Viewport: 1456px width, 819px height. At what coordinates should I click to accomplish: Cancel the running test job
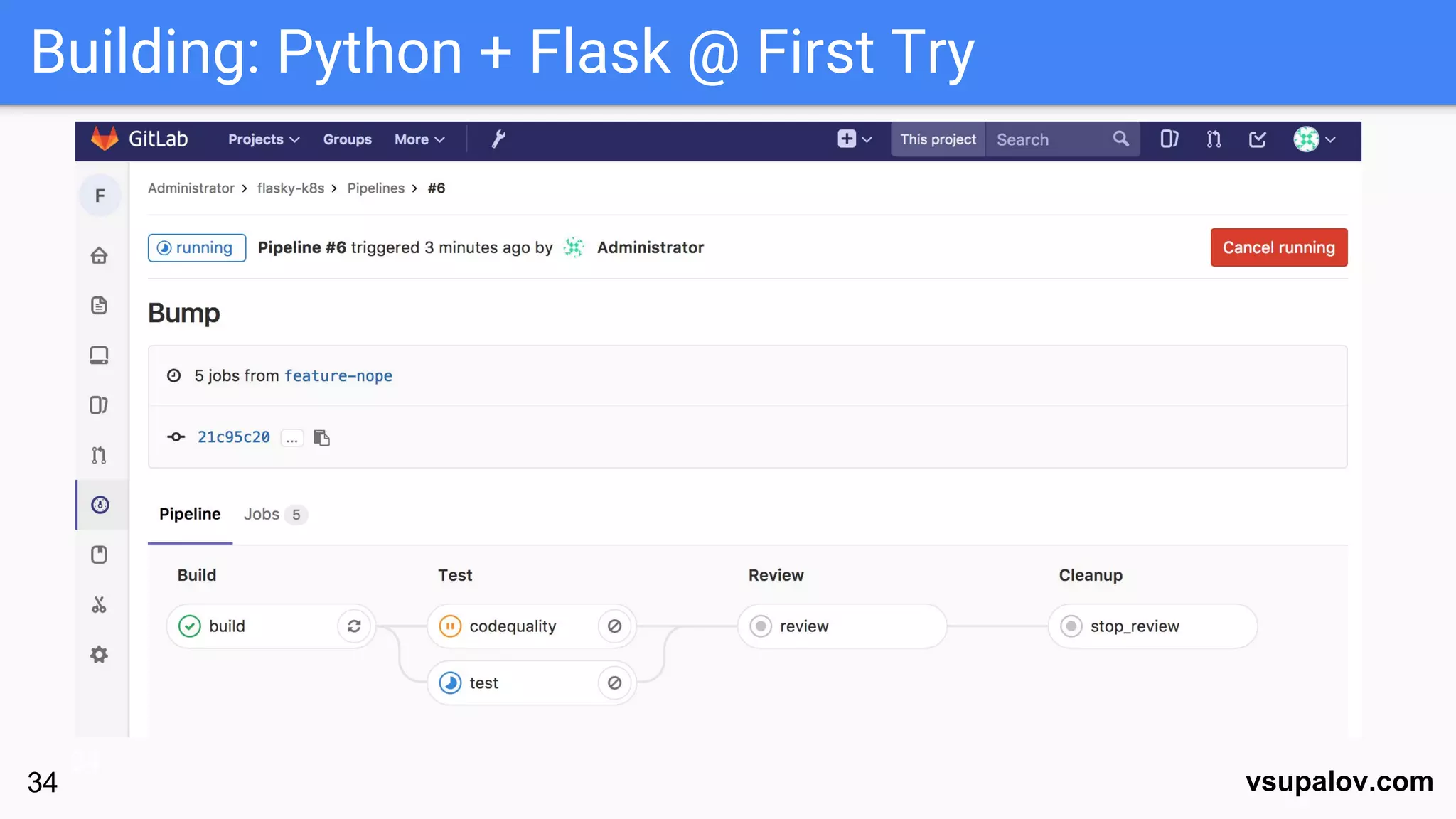pos(614,683)
